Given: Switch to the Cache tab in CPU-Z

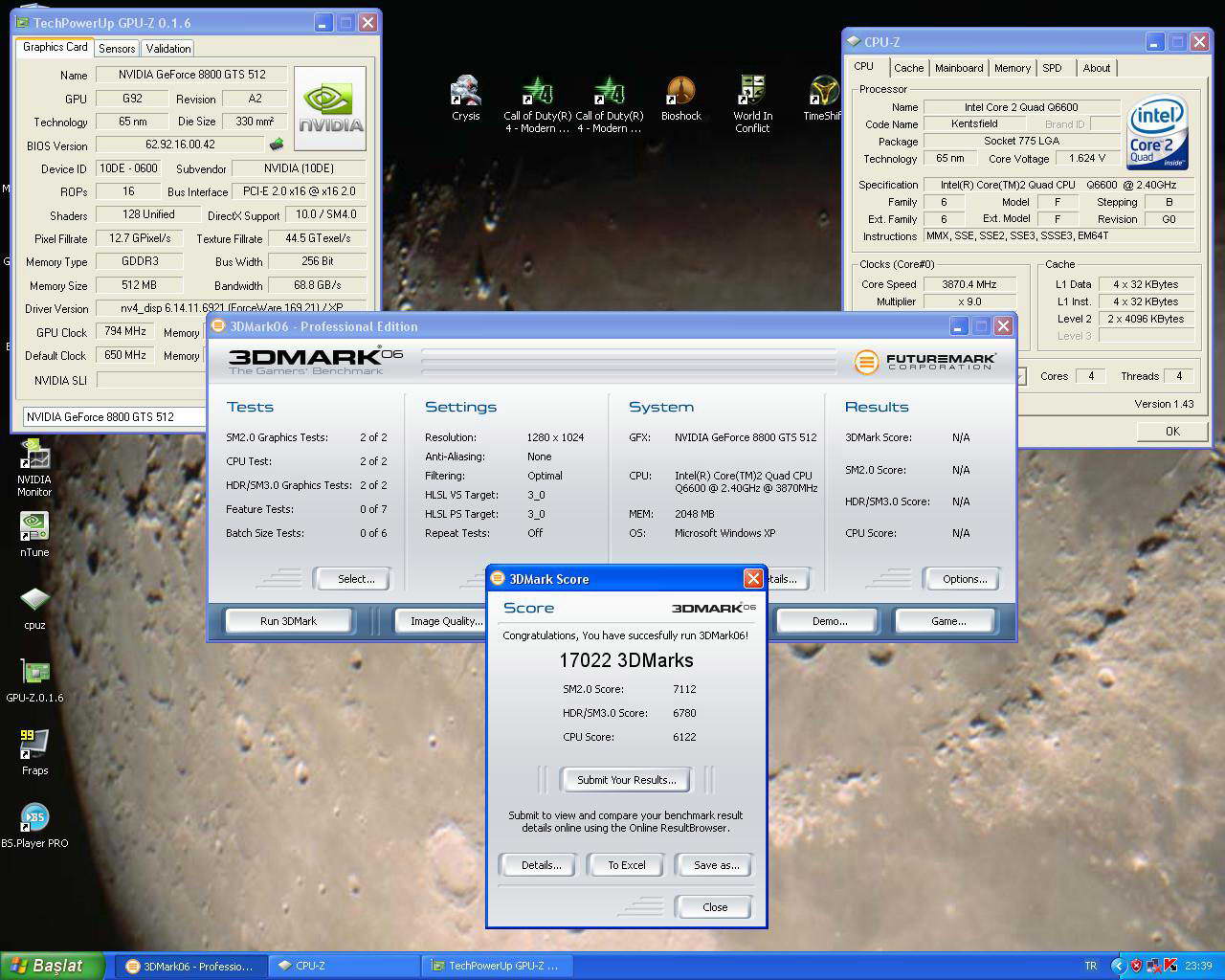Looking at the screenshot, I should [x=908, y=68].
